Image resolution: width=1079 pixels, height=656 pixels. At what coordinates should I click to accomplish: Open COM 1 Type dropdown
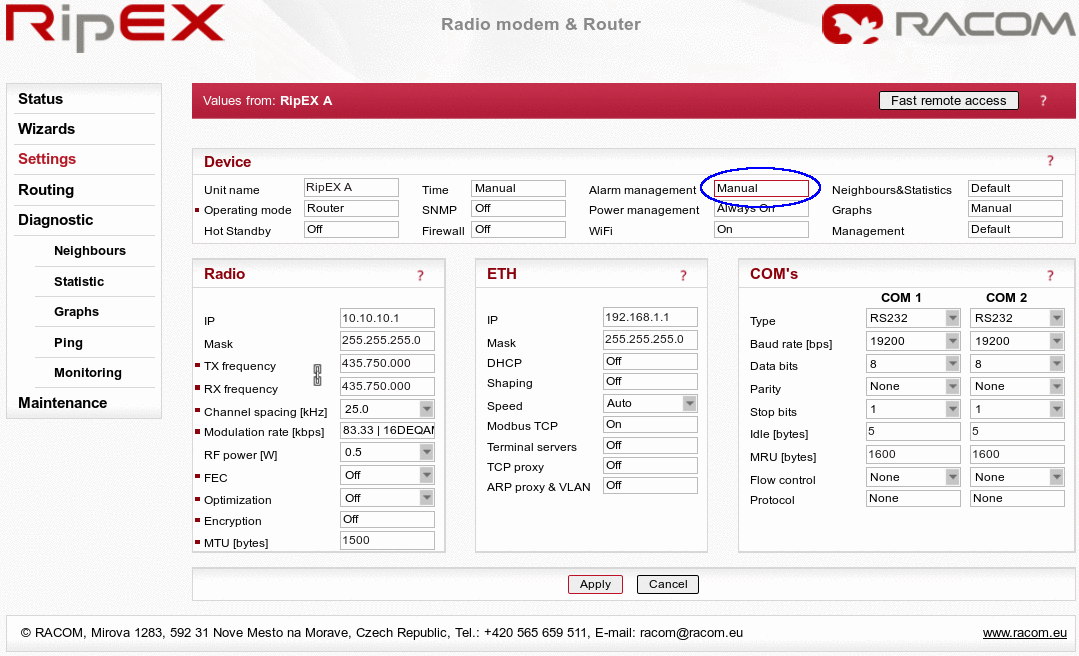[x=913, y=318]
